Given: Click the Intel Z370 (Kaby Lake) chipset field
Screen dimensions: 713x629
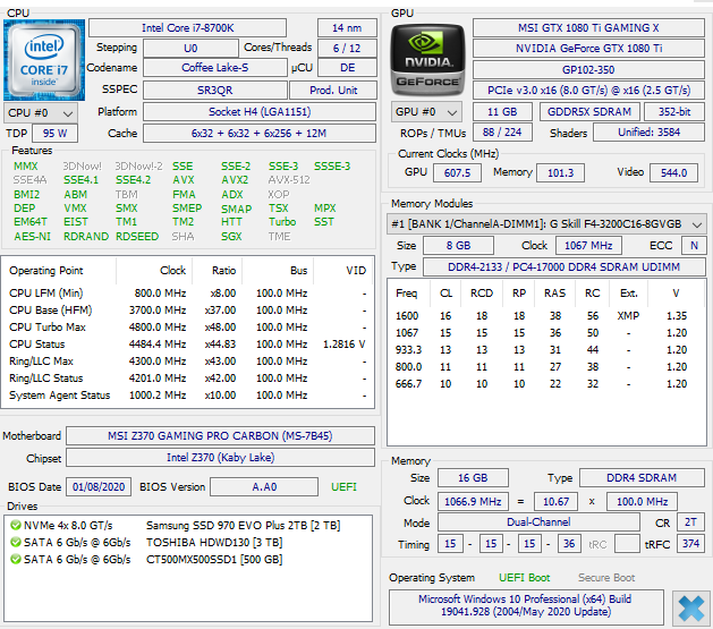Looking at the screenshot, I should (x=220, y=458).
